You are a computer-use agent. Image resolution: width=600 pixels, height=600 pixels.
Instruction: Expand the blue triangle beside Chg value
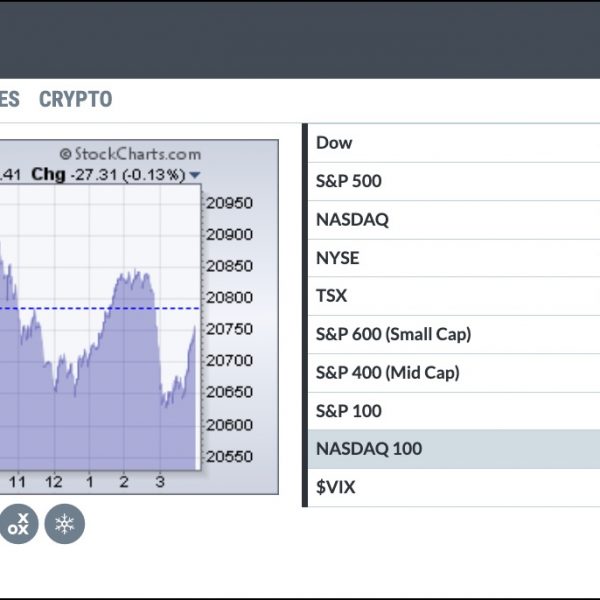pos(195,175)
